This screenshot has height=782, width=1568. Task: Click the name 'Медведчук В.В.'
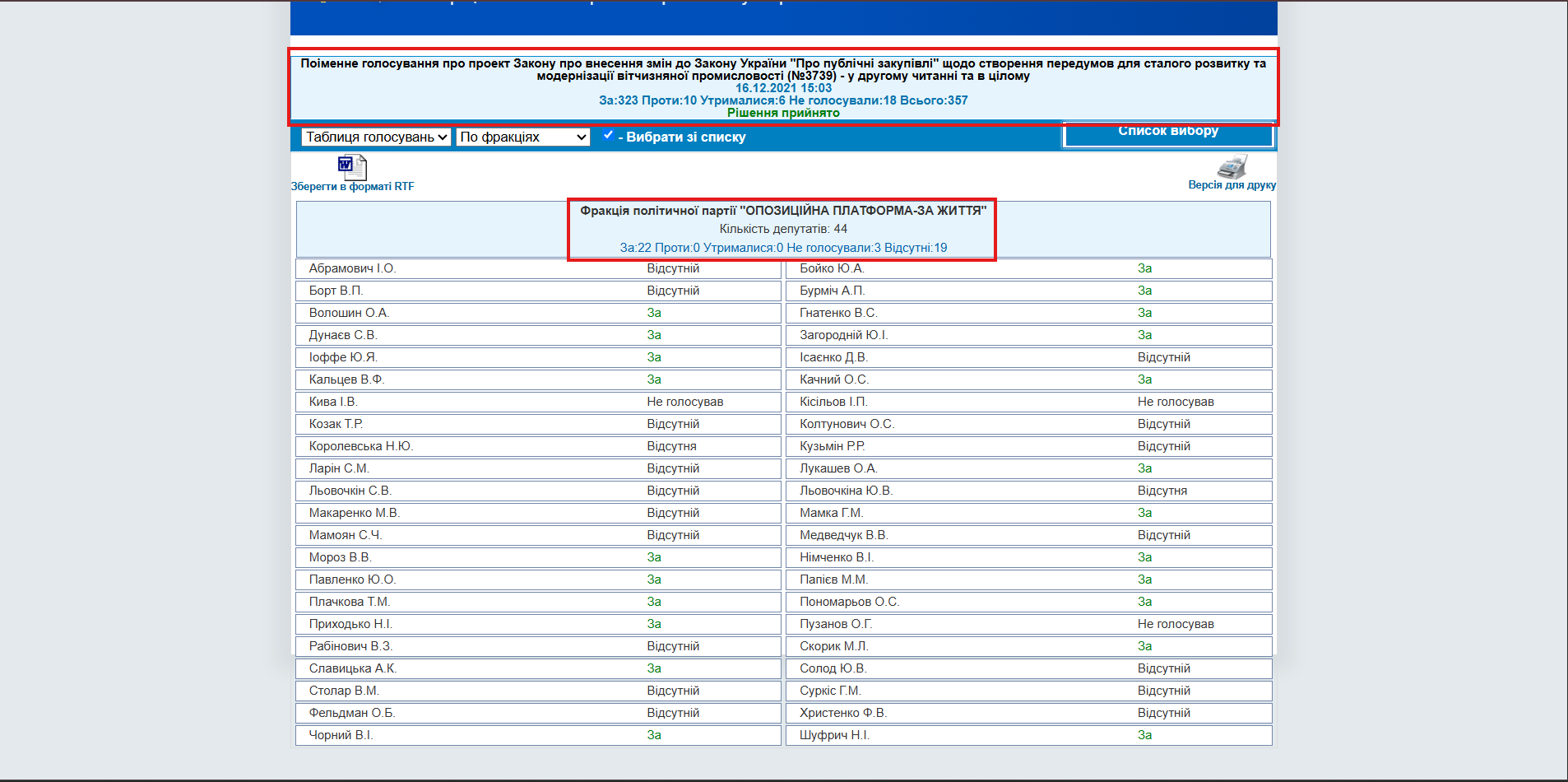tap(843, 535)
